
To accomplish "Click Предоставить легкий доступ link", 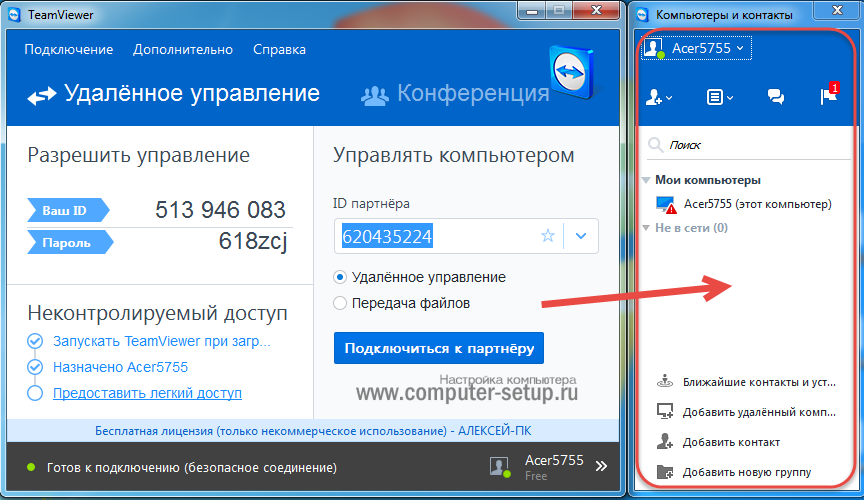I will [147, 393].
